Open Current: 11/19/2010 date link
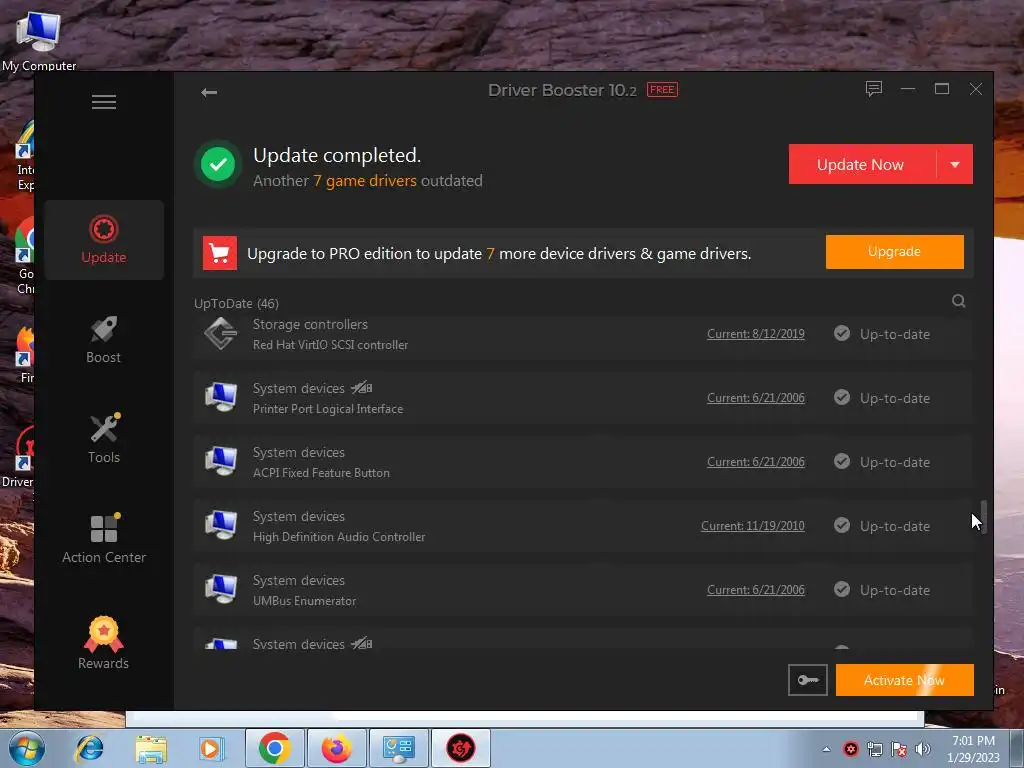The width and height of the screenshot is (1024, 768). [x=752, y=526]
